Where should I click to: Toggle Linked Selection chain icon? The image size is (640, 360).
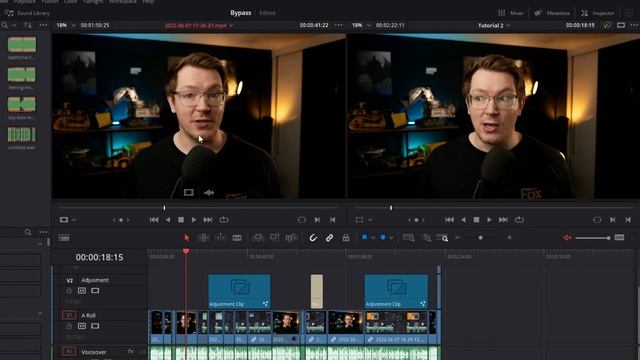pyautogui.click(x=329, y=238)
